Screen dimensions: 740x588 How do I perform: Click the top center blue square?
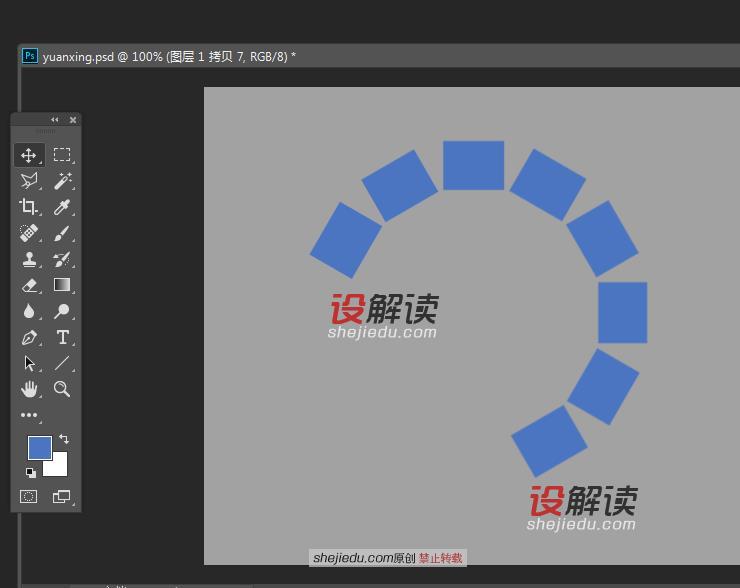click(473, 165)
